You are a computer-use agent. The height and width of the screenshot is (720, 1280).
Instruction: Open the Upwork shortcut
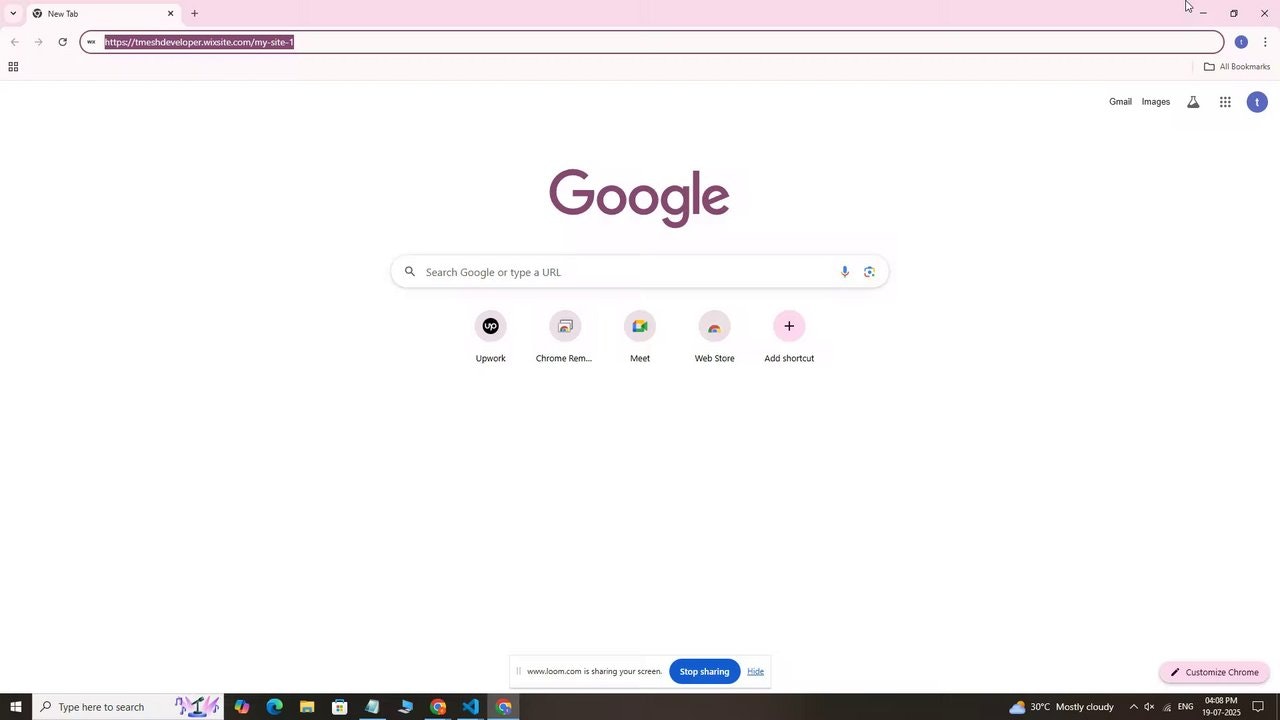[x=490, y=326]
